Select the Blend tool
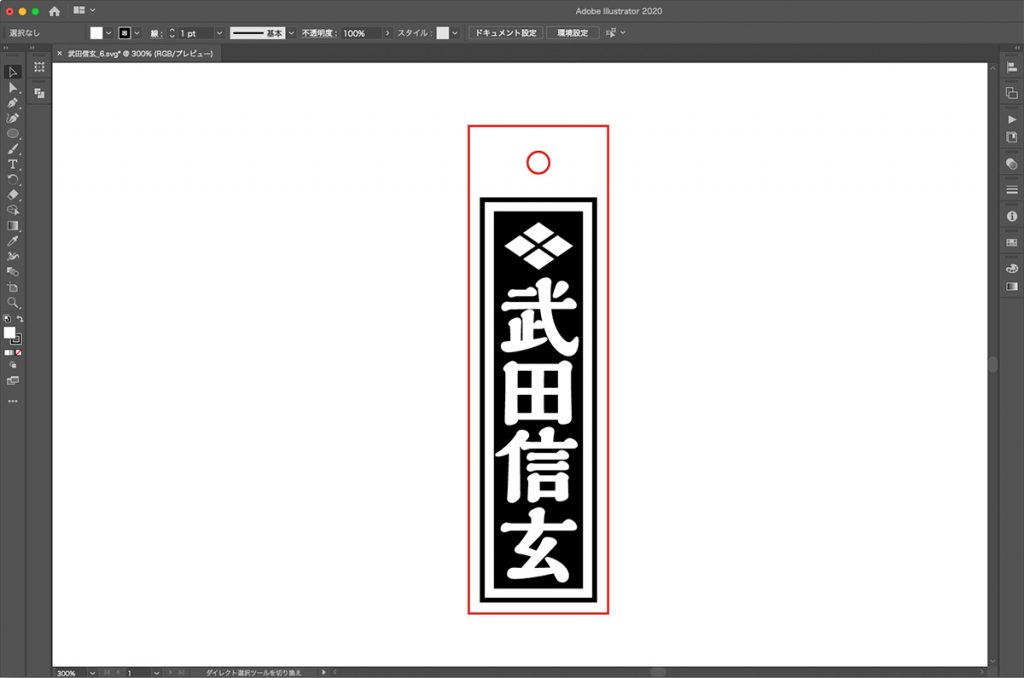Viewport: 1024px width, 678px height. [x=12, y=272]
